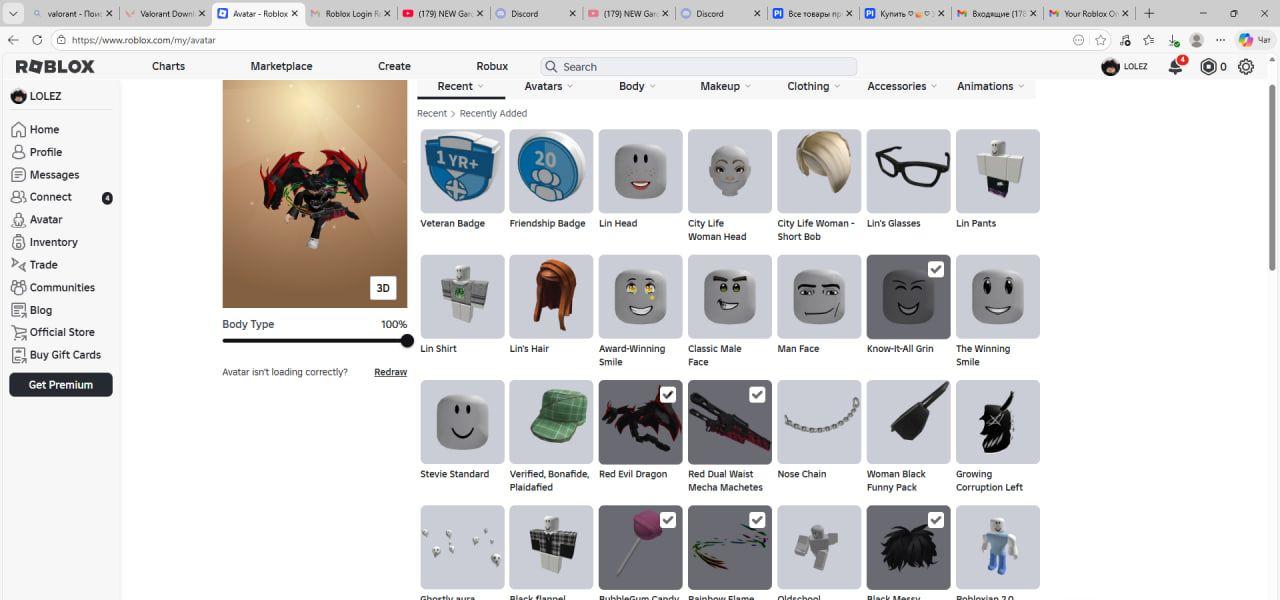The width and height of the screenshot is (1280, 600).
Task: Click the Redraw link
Action: (x=390, y=372)
